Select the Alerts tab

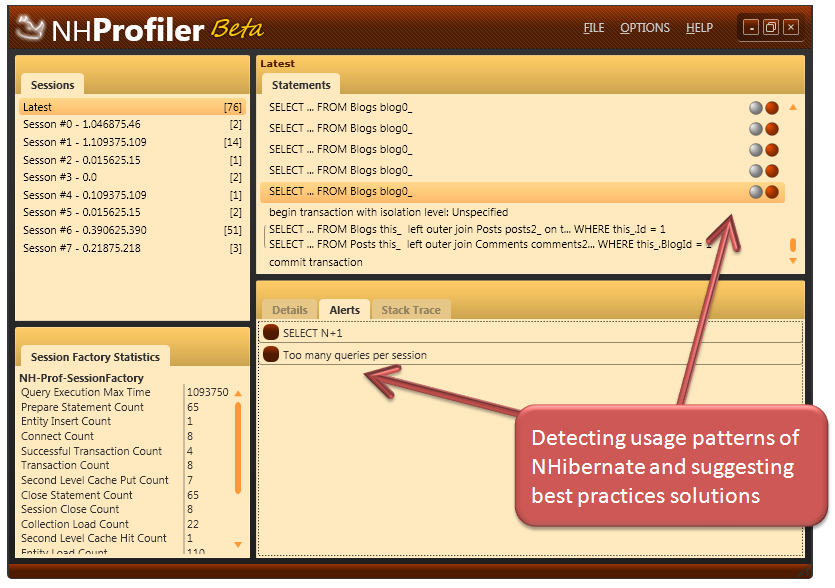(x=345, y=310)
